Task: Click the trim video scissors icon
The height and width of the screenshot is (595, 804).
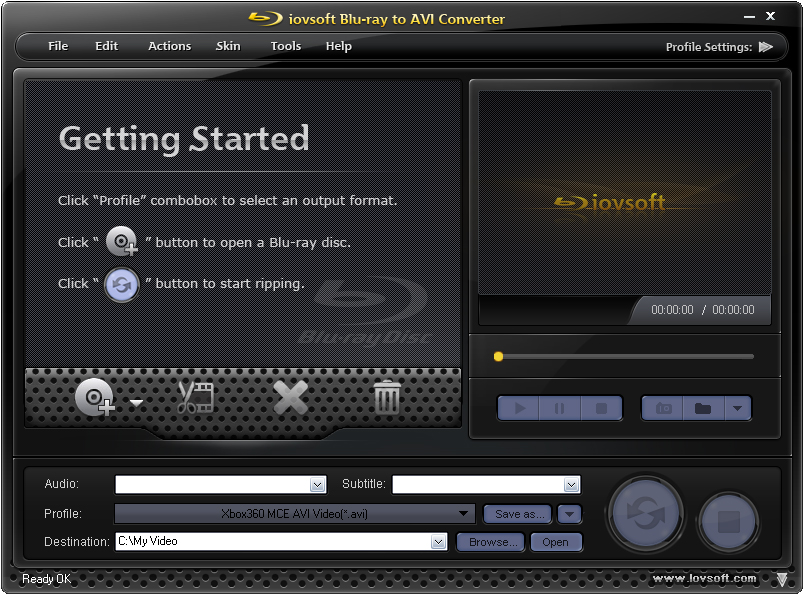Action: point(195,396)
